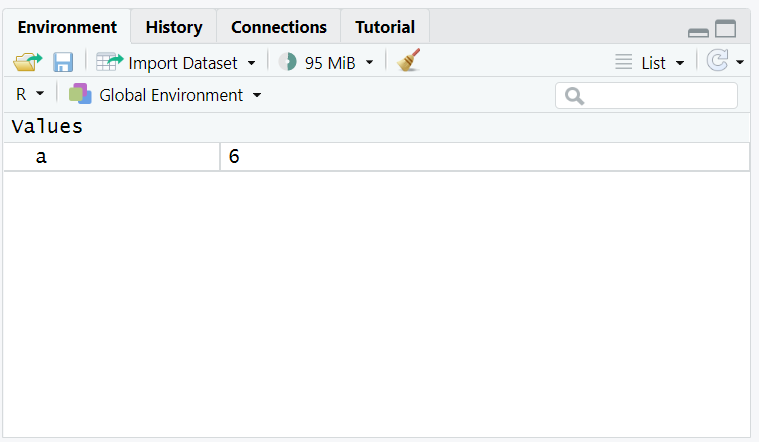
Task: Click the Load workspace folder icon
Action: [x=28, y=62]
